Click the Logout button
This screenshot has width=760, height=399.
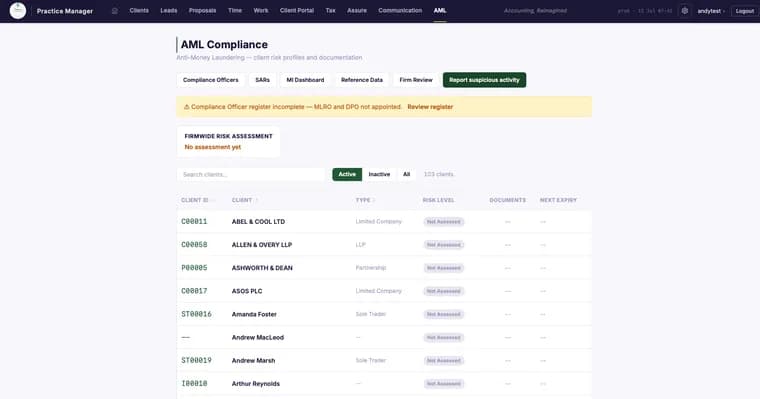pyautogui.click(x=745, y=11)
